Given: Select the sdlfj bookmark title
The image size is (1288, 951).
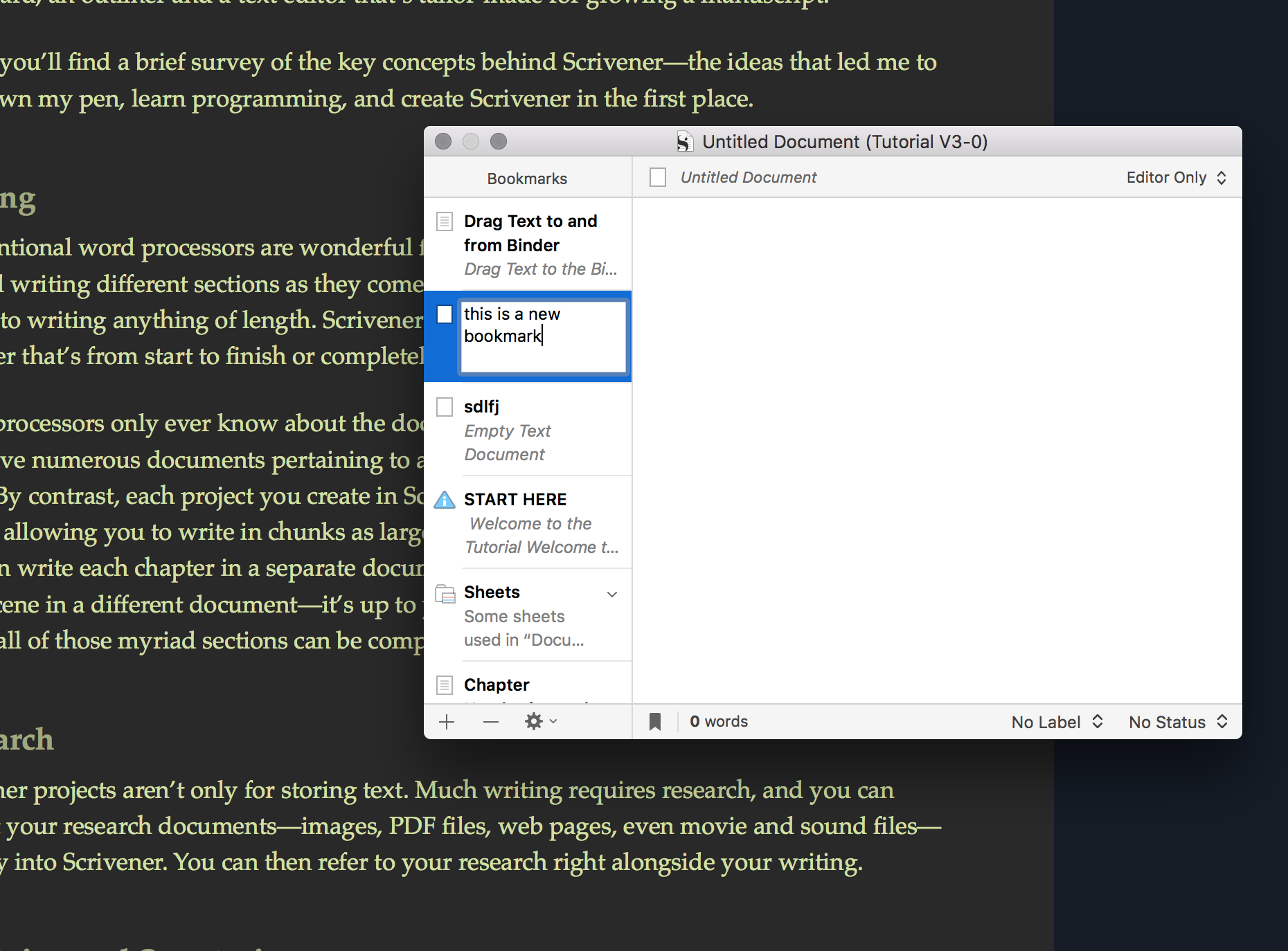Looking at the screenshot, I should (x=481, y=407).
